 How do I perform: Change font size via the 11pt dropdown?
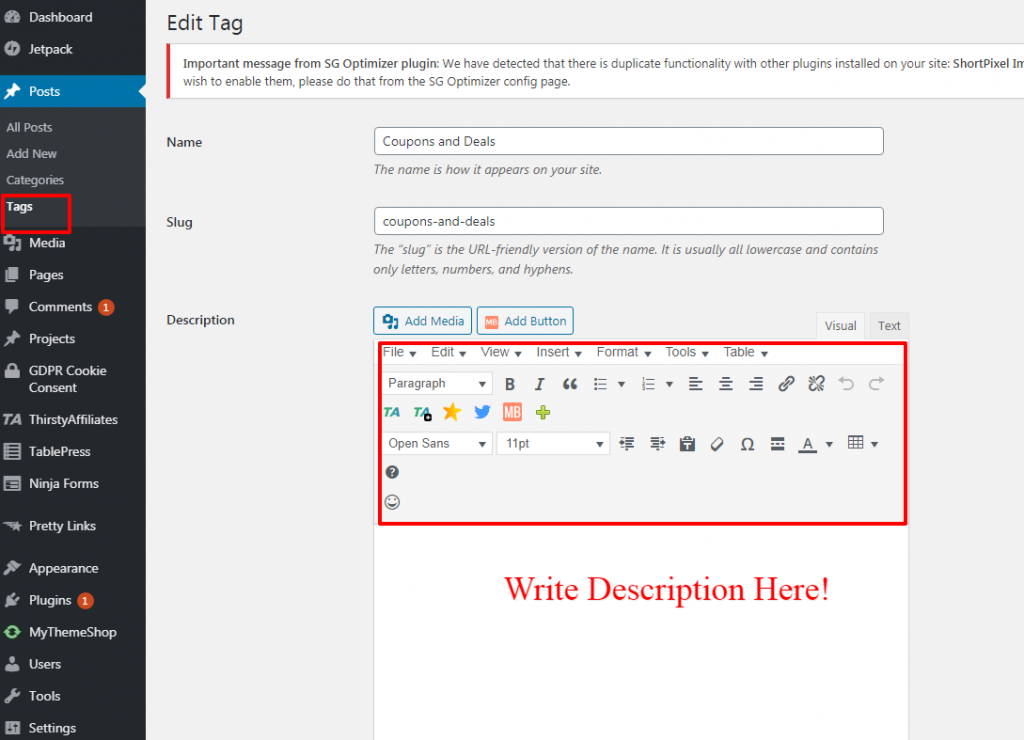pyautogui.click(x=552, y=443)
